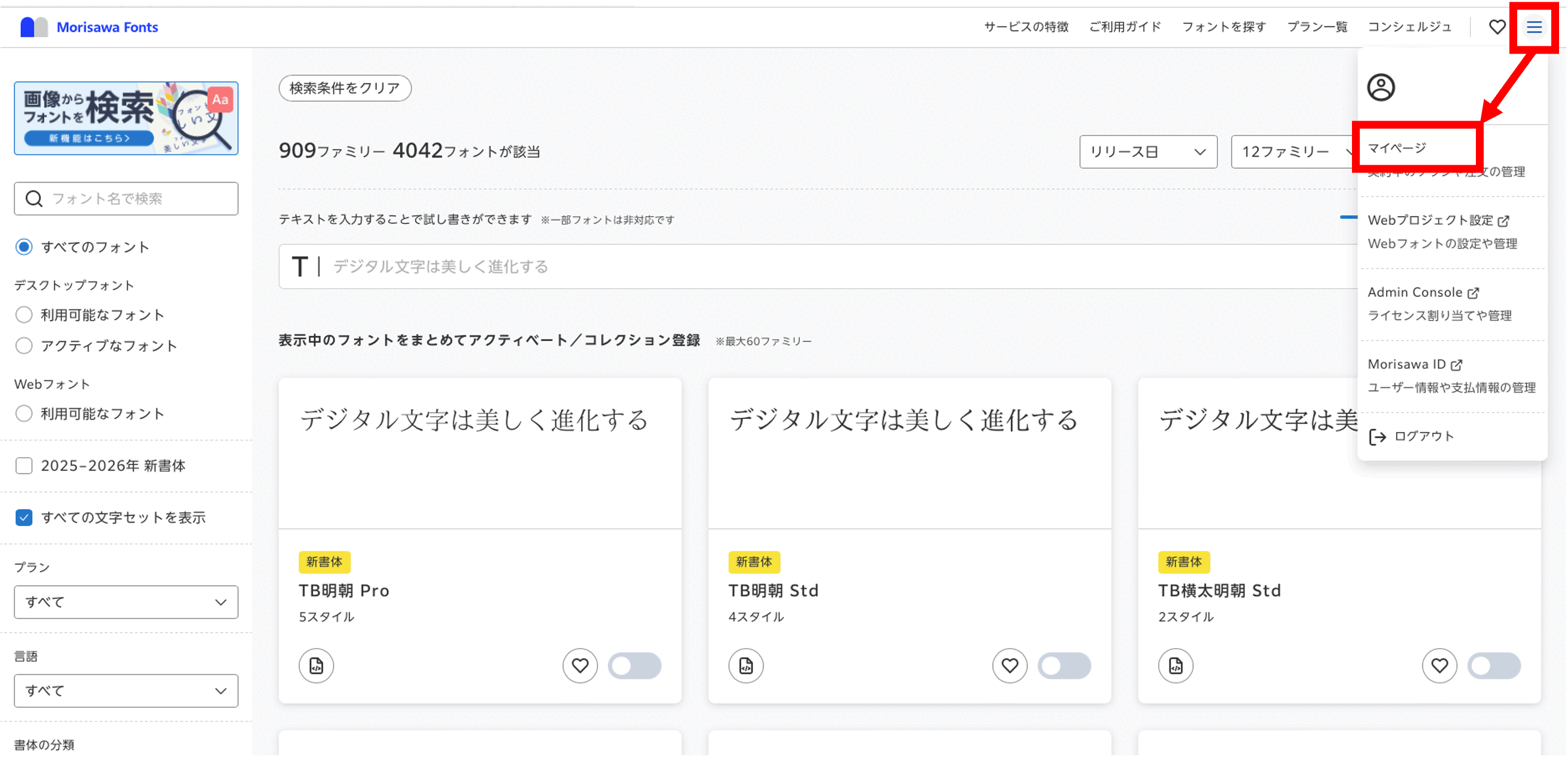
Task: Open コンシェルジュ nav item
Action: point(1409,27)
